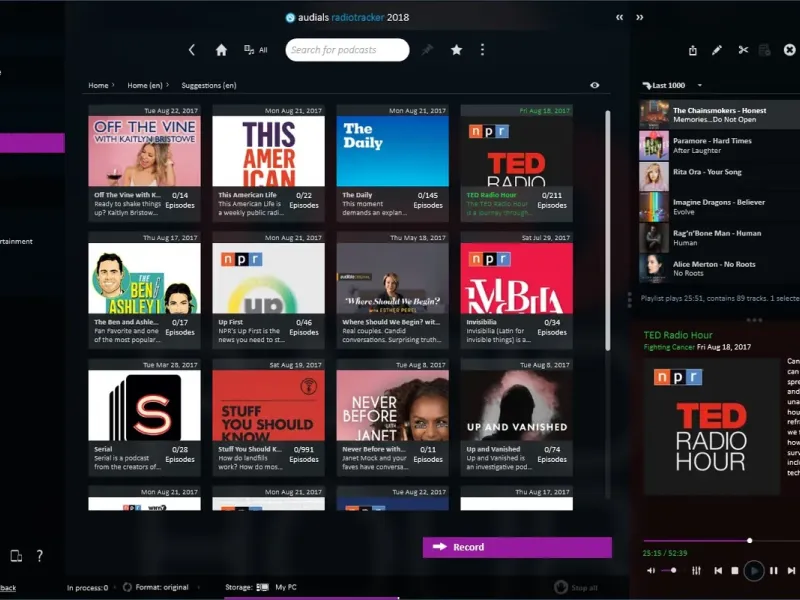Pause the current playback
The height and width of the screenshot is (600, 800).
773,570
